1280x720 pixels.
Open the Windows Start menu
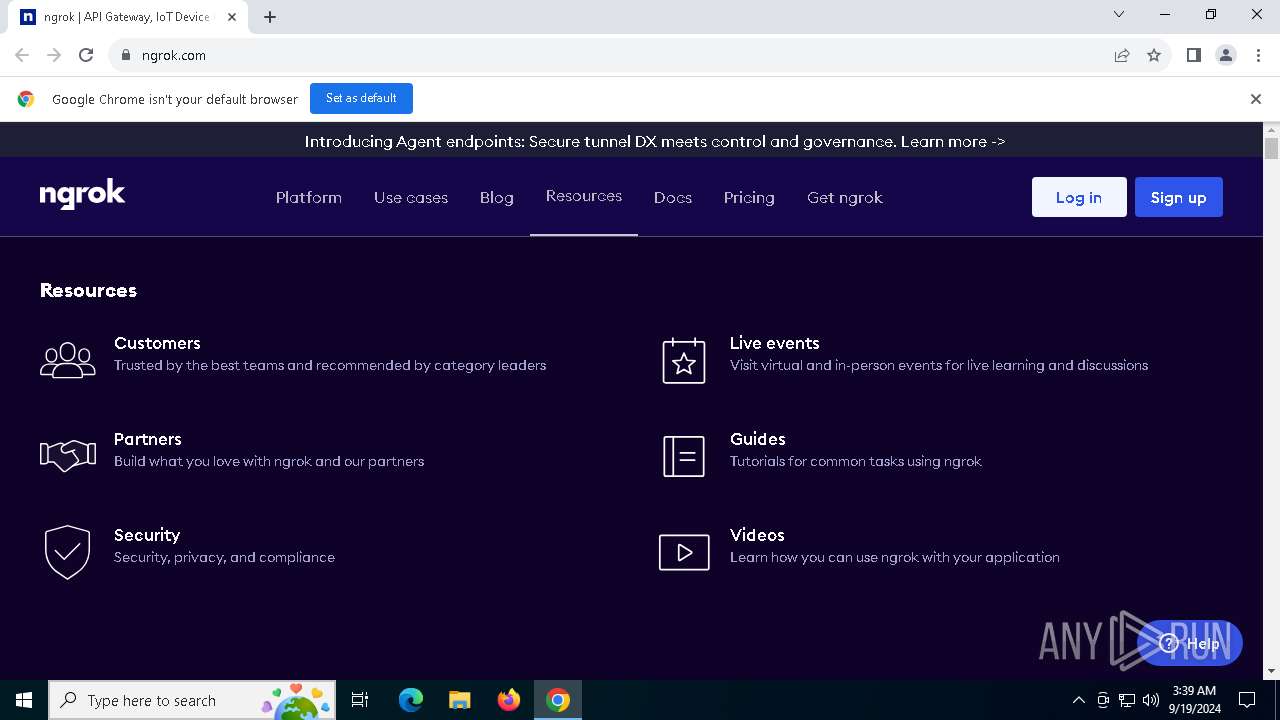[24, 700]
